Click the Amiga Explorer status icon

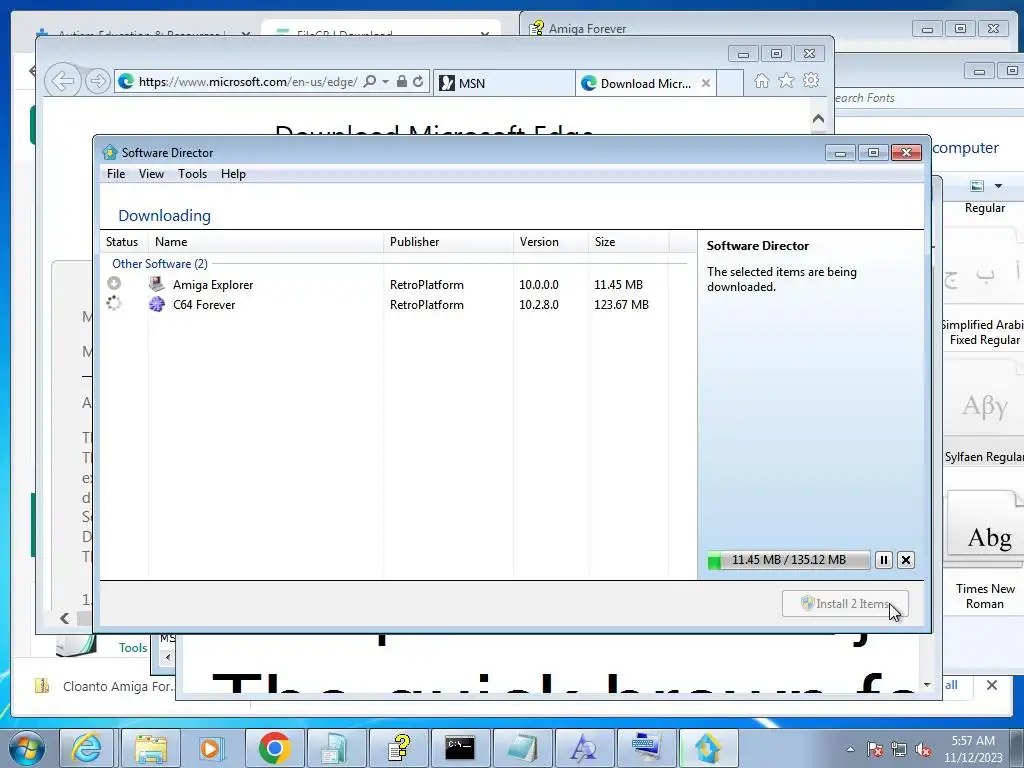click(114, 283)
